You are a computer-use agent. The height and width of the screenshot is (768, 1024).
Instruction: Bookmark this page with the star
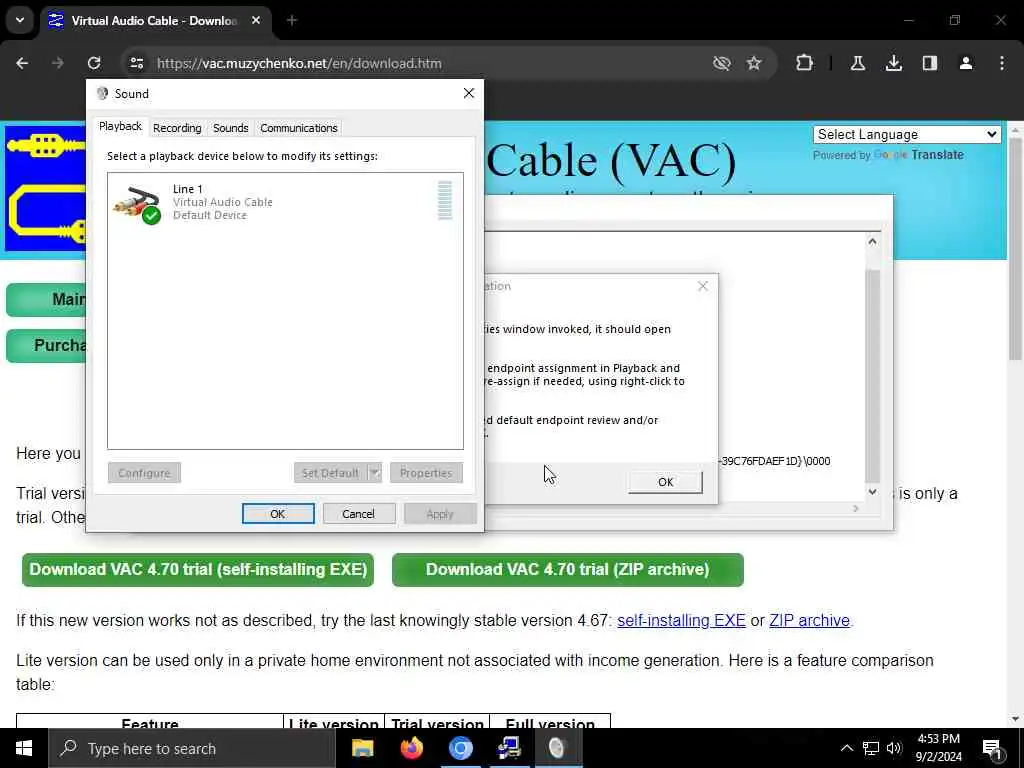(x=754, y=63)
